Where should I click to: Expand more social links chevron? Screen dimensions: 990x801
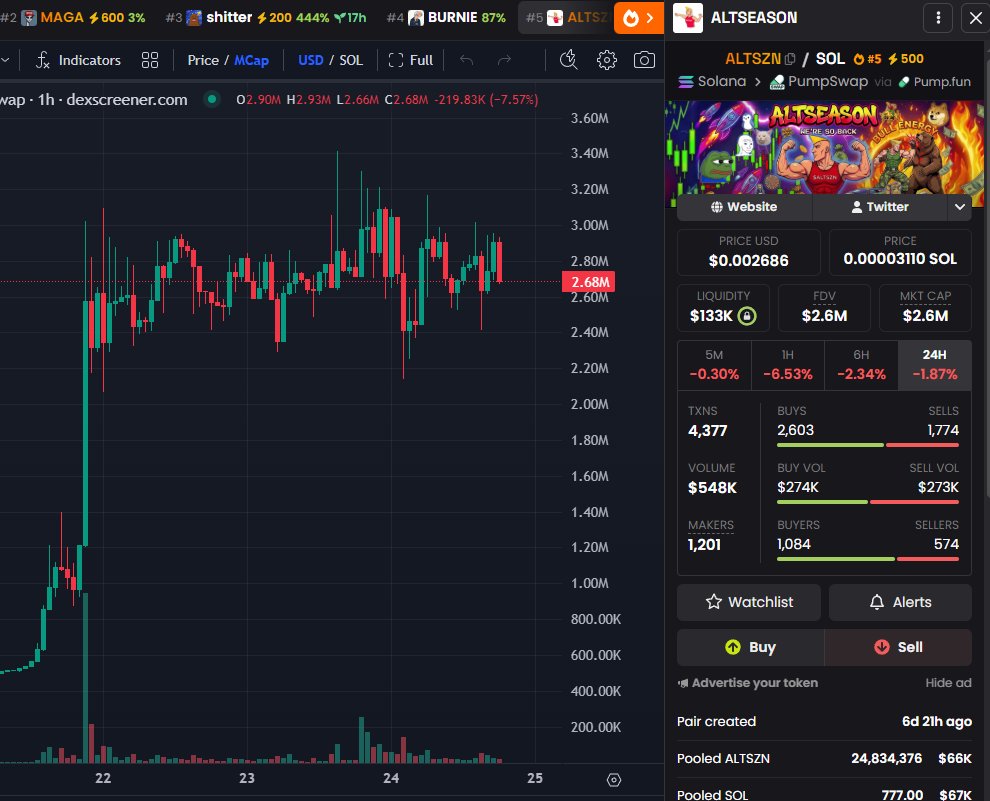(x=960, y=207)
